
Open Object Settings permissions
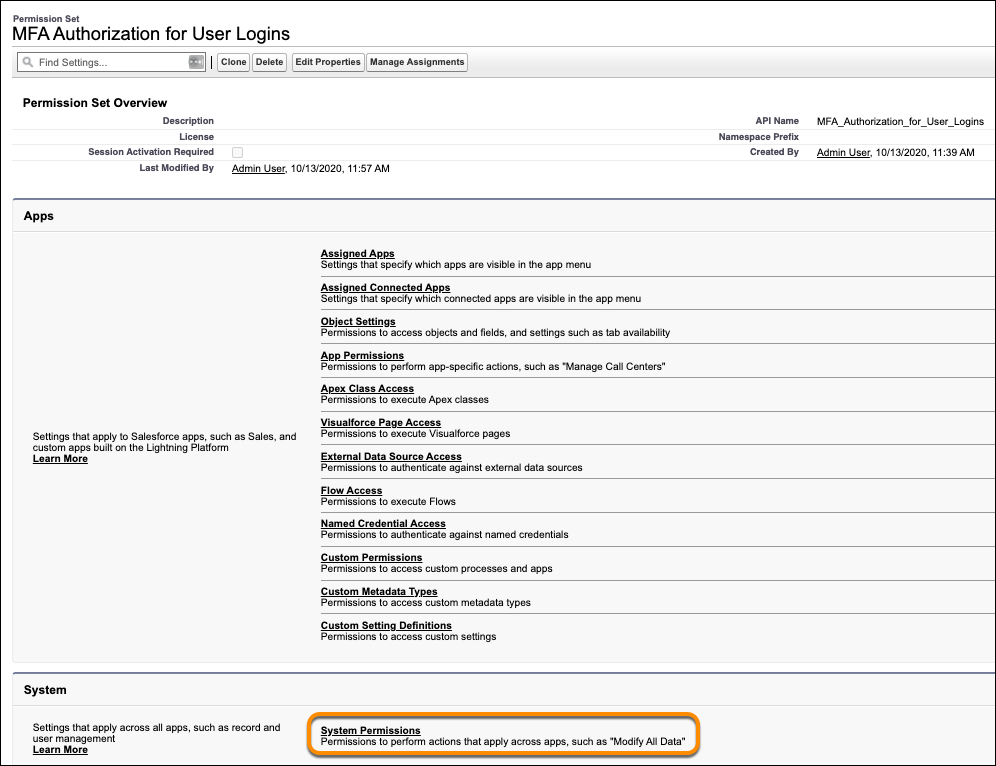(x=357, y=321)
